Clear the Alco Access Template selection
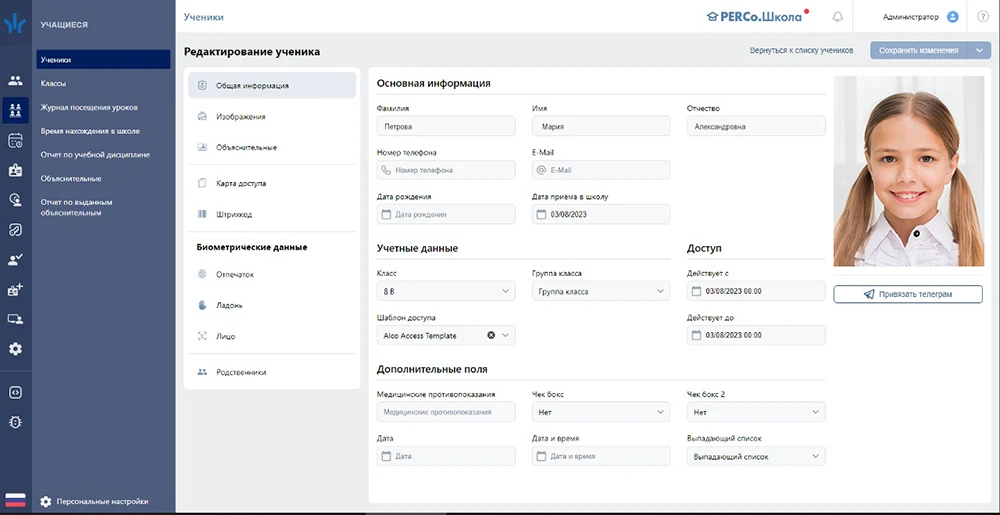This screenshot has height=515, width=1000. coord(491,335)
